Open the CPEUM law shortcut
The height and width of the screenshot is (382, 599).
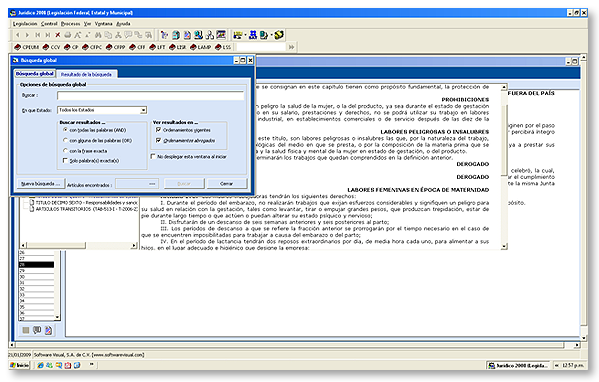27,47
